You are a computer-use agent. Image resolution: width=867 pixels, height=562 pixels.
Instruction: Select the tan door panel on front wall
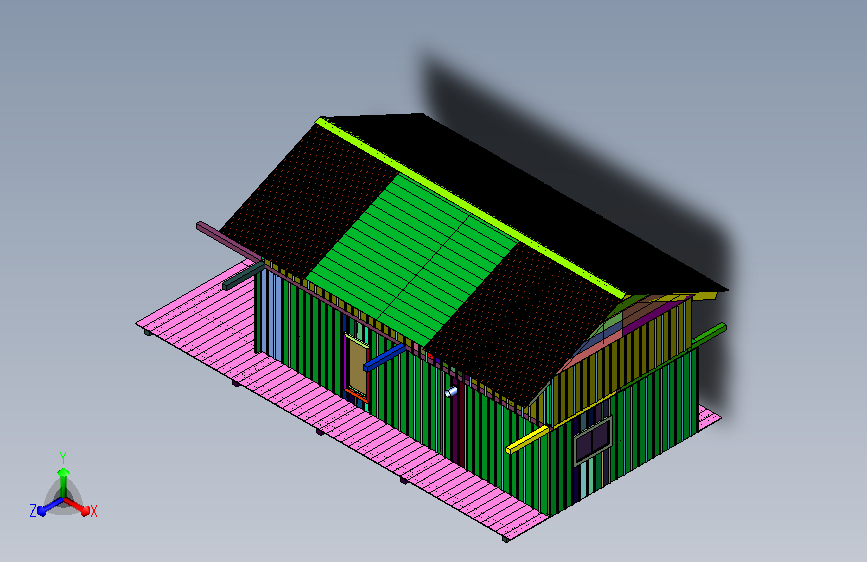[357, 368]
